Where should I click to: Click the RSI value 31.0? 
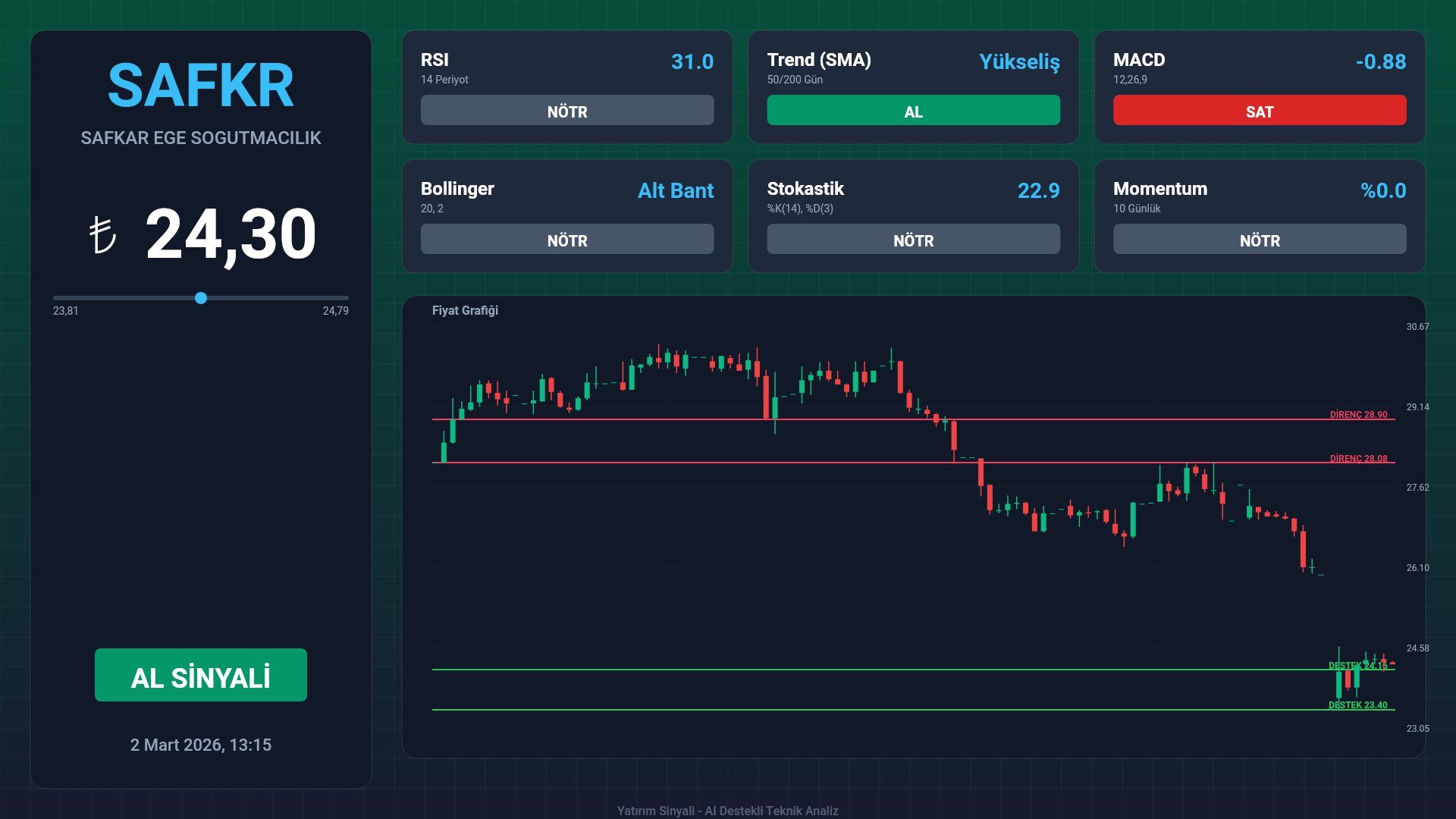click(692, 61)
